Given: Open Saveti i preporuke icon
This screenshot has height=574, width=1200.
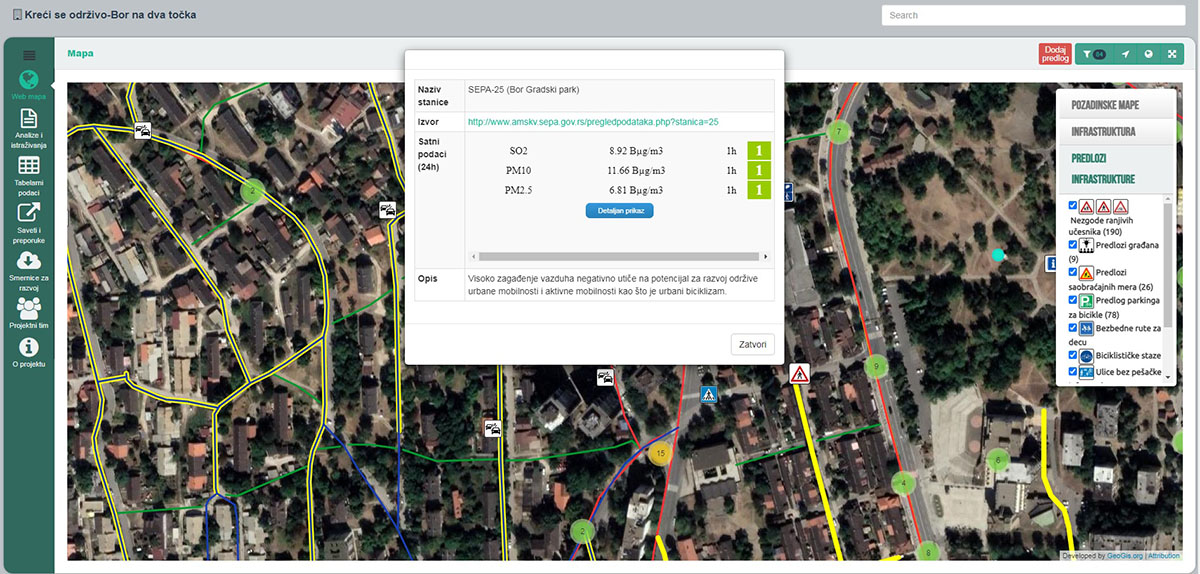Looking at the screenshot, I should [29, 212].
